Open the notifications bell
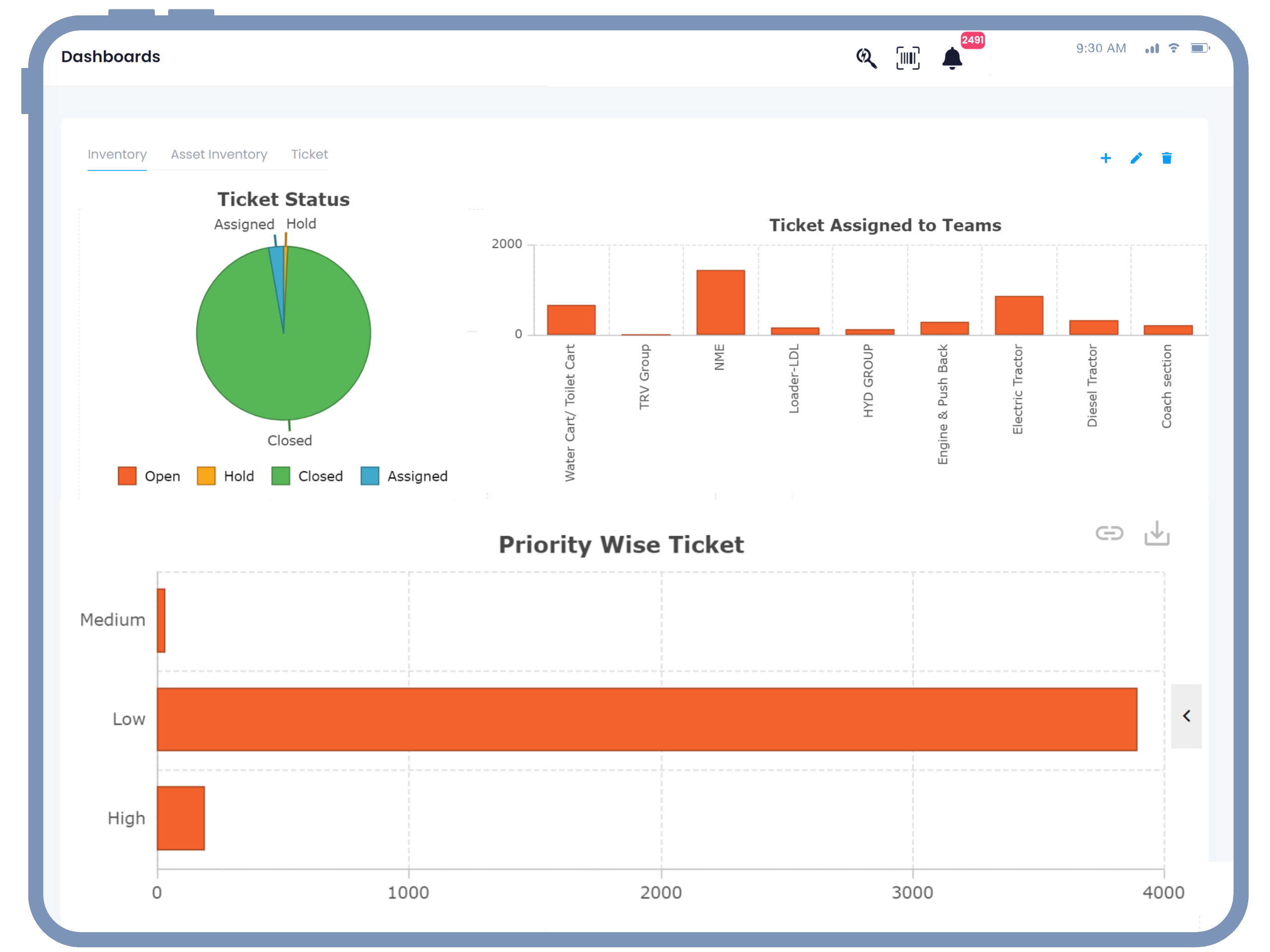The height and width of the screenshot is (952, 1270). point(952,59)
